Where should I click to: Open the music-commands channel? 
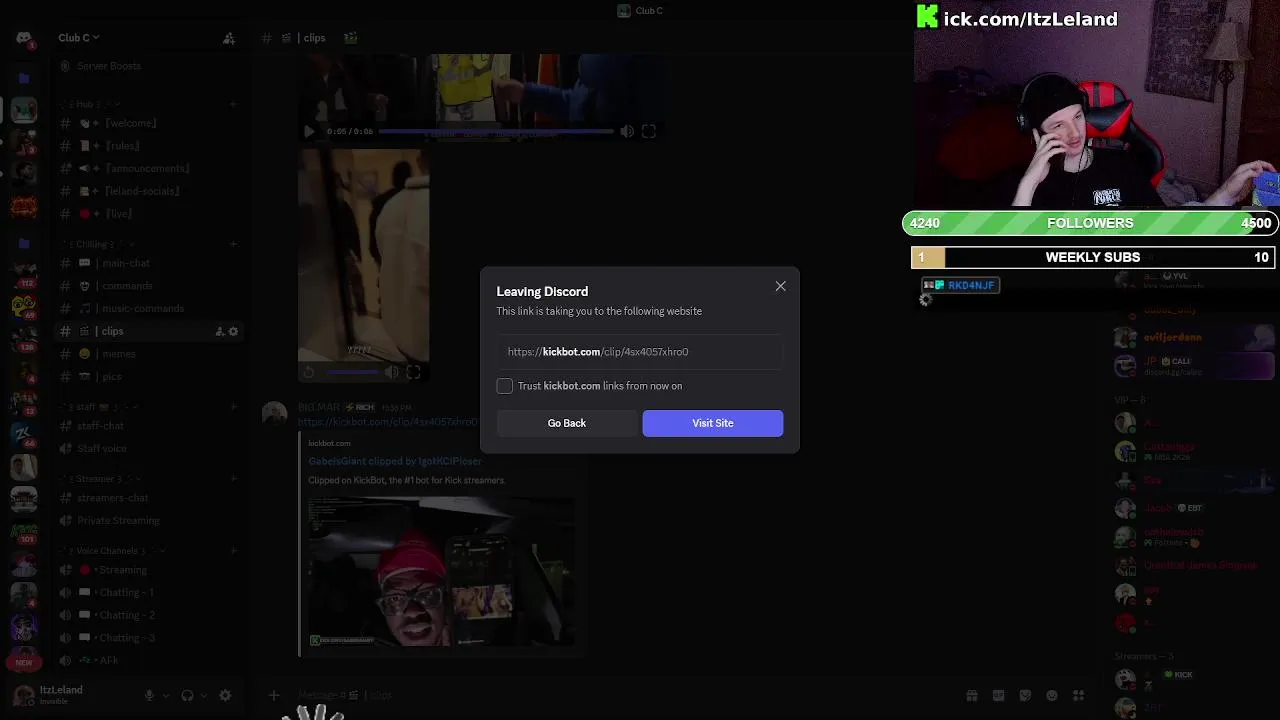point(143,308)
